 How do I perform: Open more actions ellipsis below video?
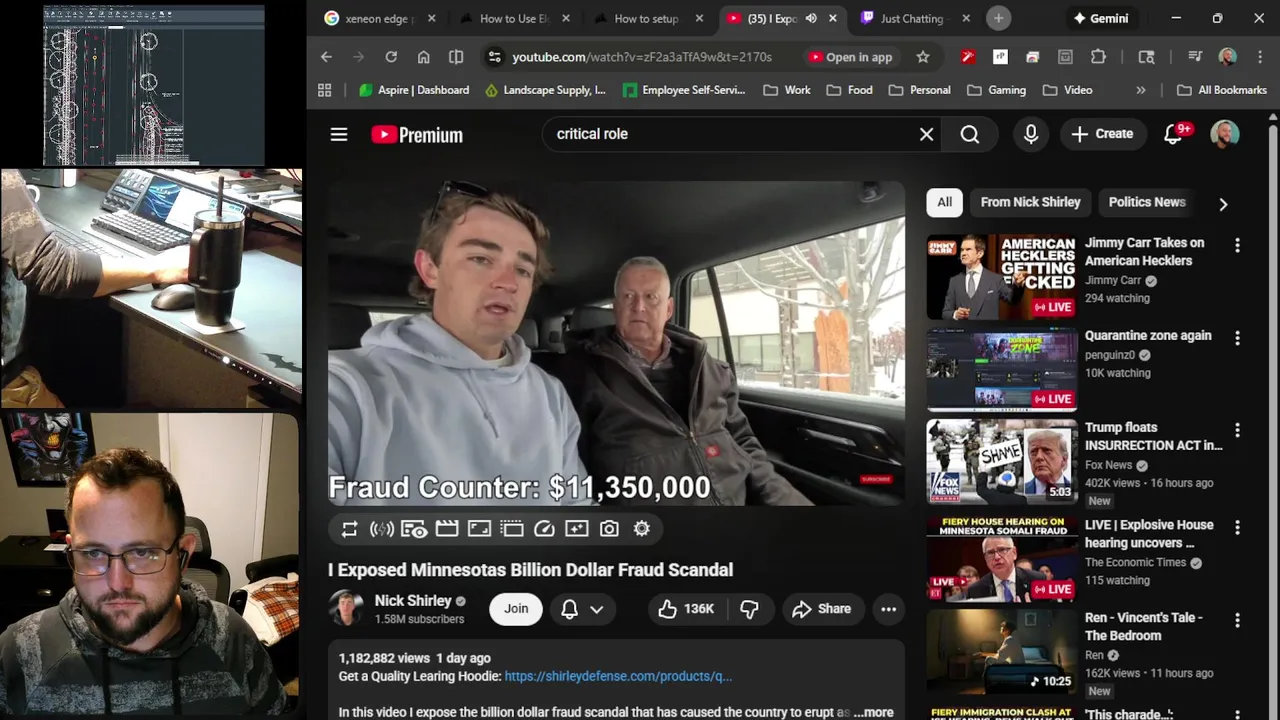click(888, 609)
